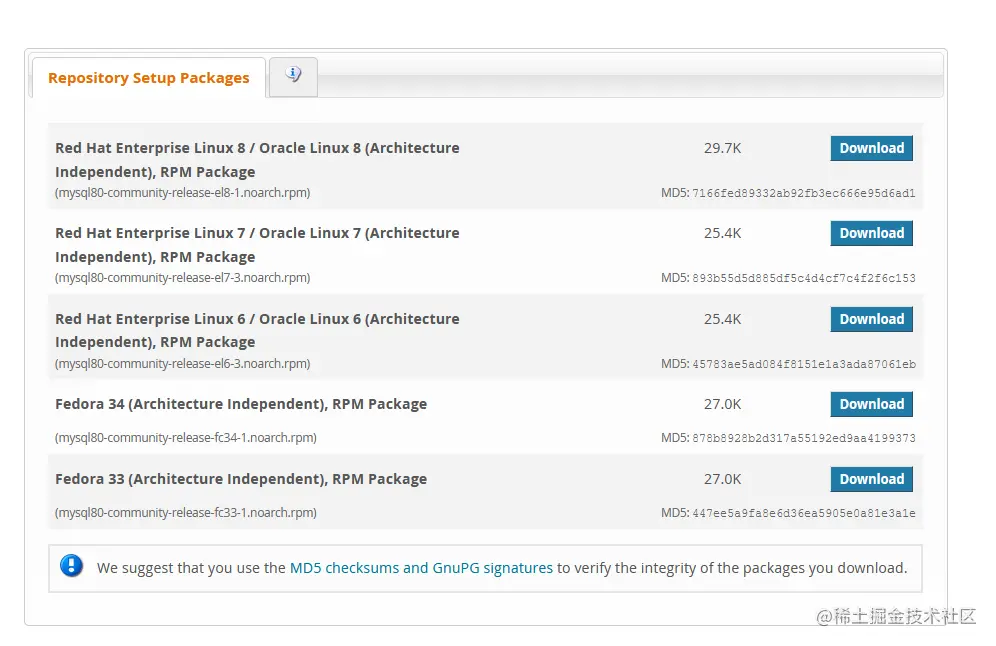996x646 pixels.
Task: Click the mysql80-community-release-el6-3.noarch.rpm filename
Action: click(x=182, y=364)
